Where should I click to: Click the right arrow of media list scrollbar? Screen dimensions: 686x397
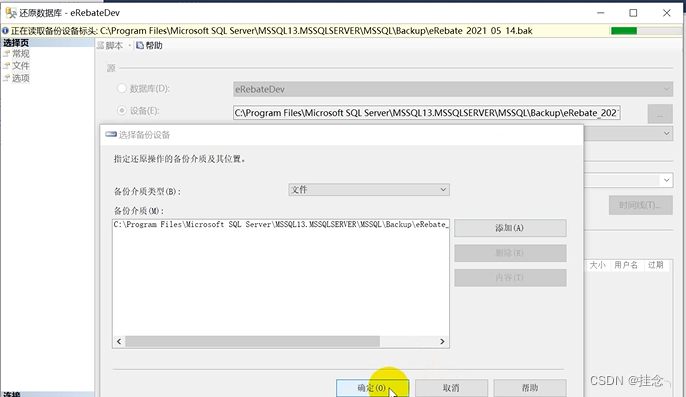(x=442, y=341)
